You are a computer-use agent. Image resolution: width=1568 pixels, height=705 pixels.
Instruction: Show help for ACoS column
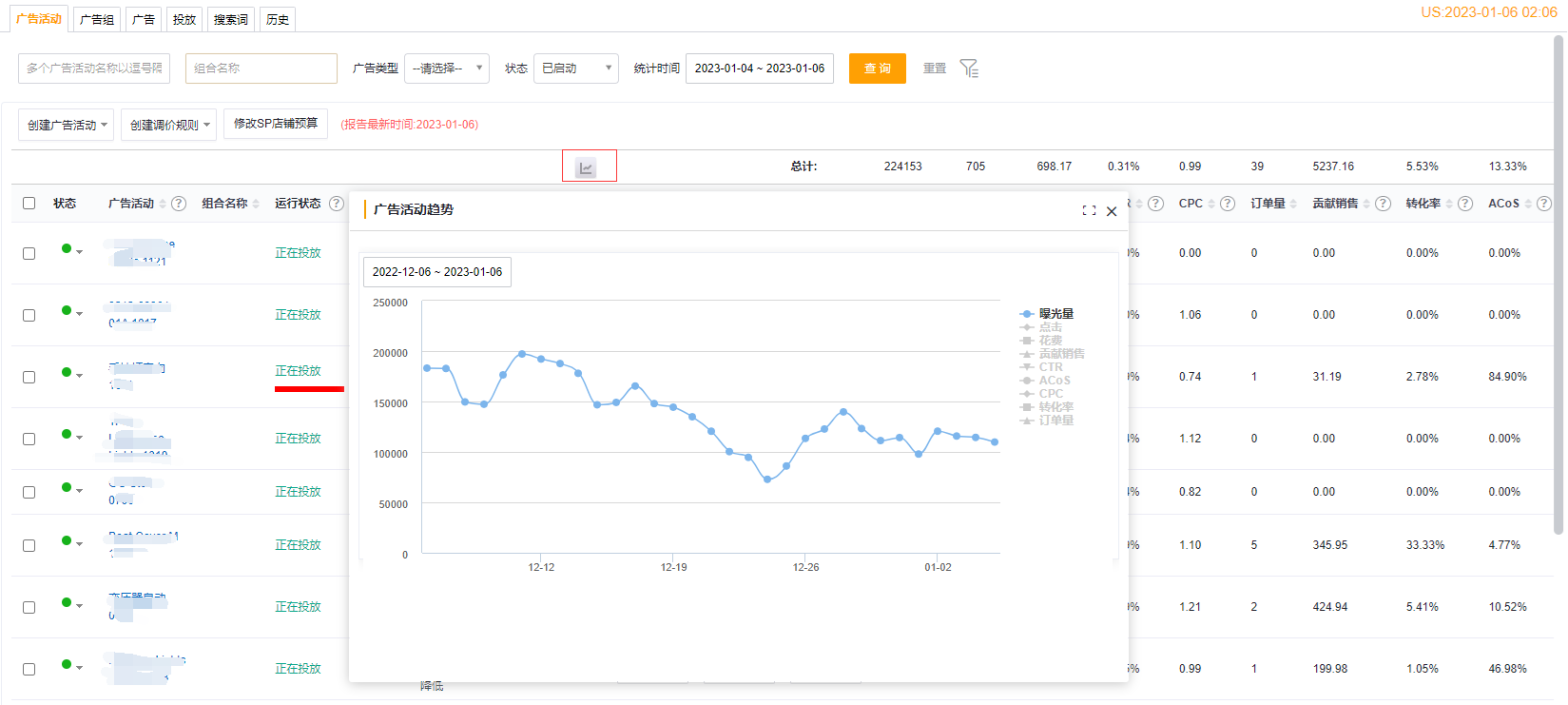click(1544, 204)
